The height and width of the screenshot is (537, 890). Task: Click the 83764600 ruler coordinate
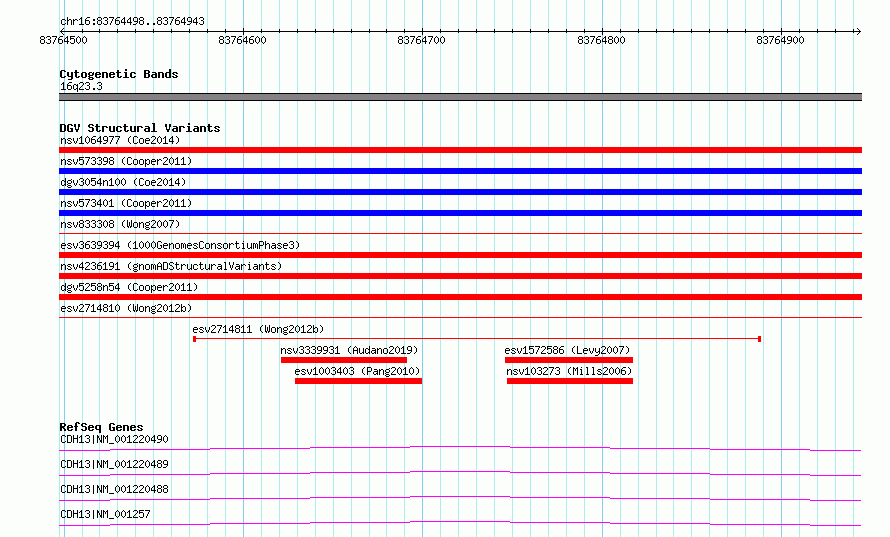(x=242, y=40)
